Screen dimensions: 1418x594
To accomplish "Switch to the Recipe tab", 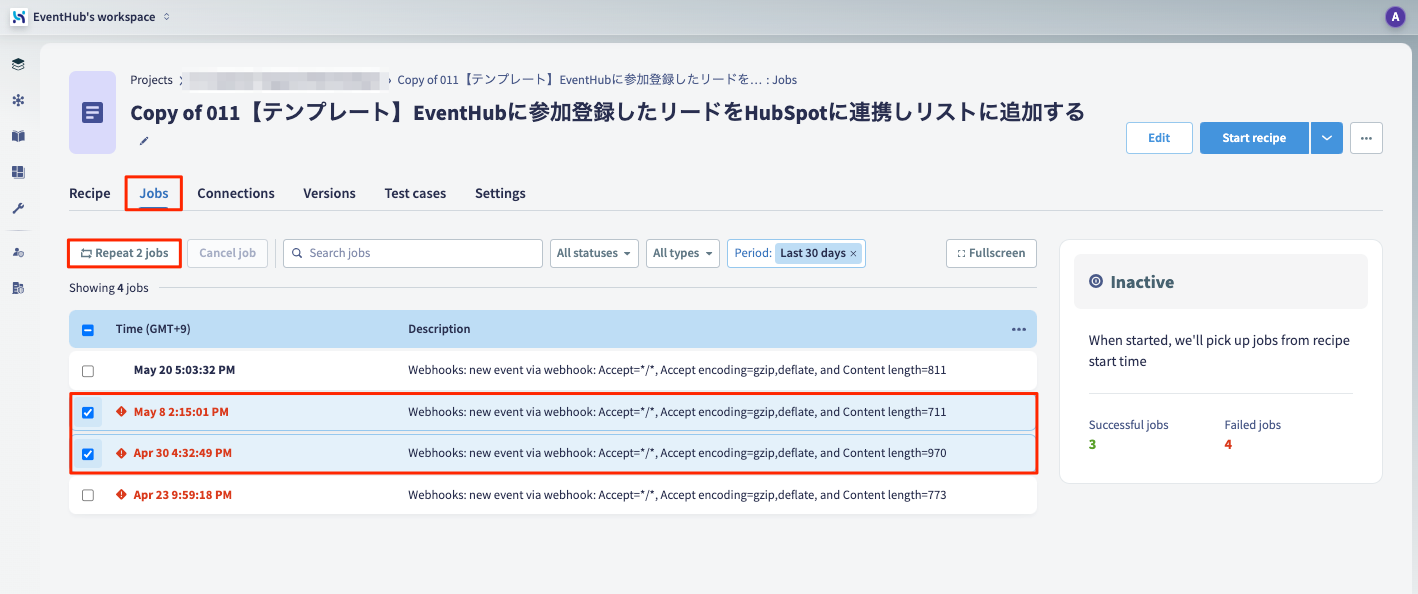I will pos(90,193).
